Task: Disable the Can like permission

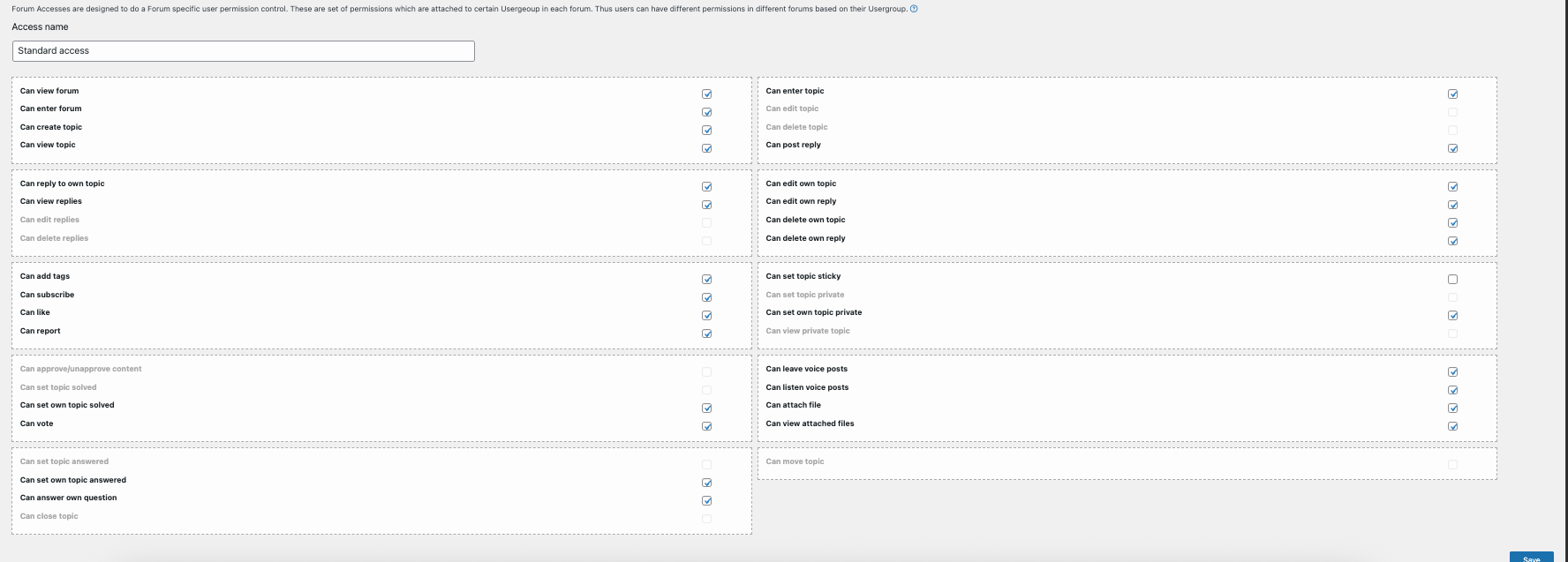Action: click(706, 315)
